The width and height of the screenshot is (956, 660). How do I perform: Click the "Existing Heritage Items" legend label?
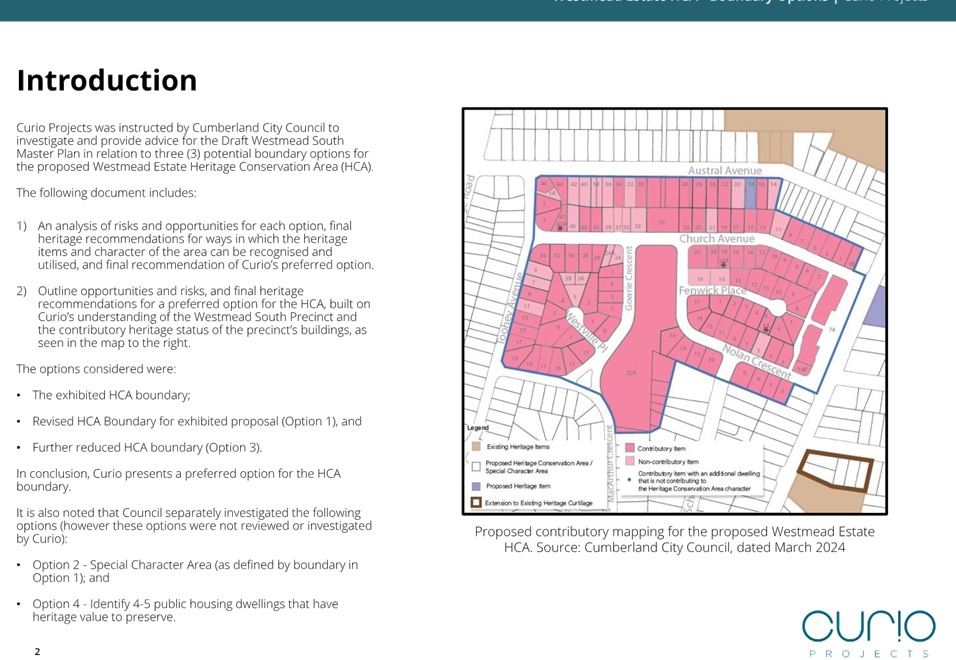(x=518, y=447)
